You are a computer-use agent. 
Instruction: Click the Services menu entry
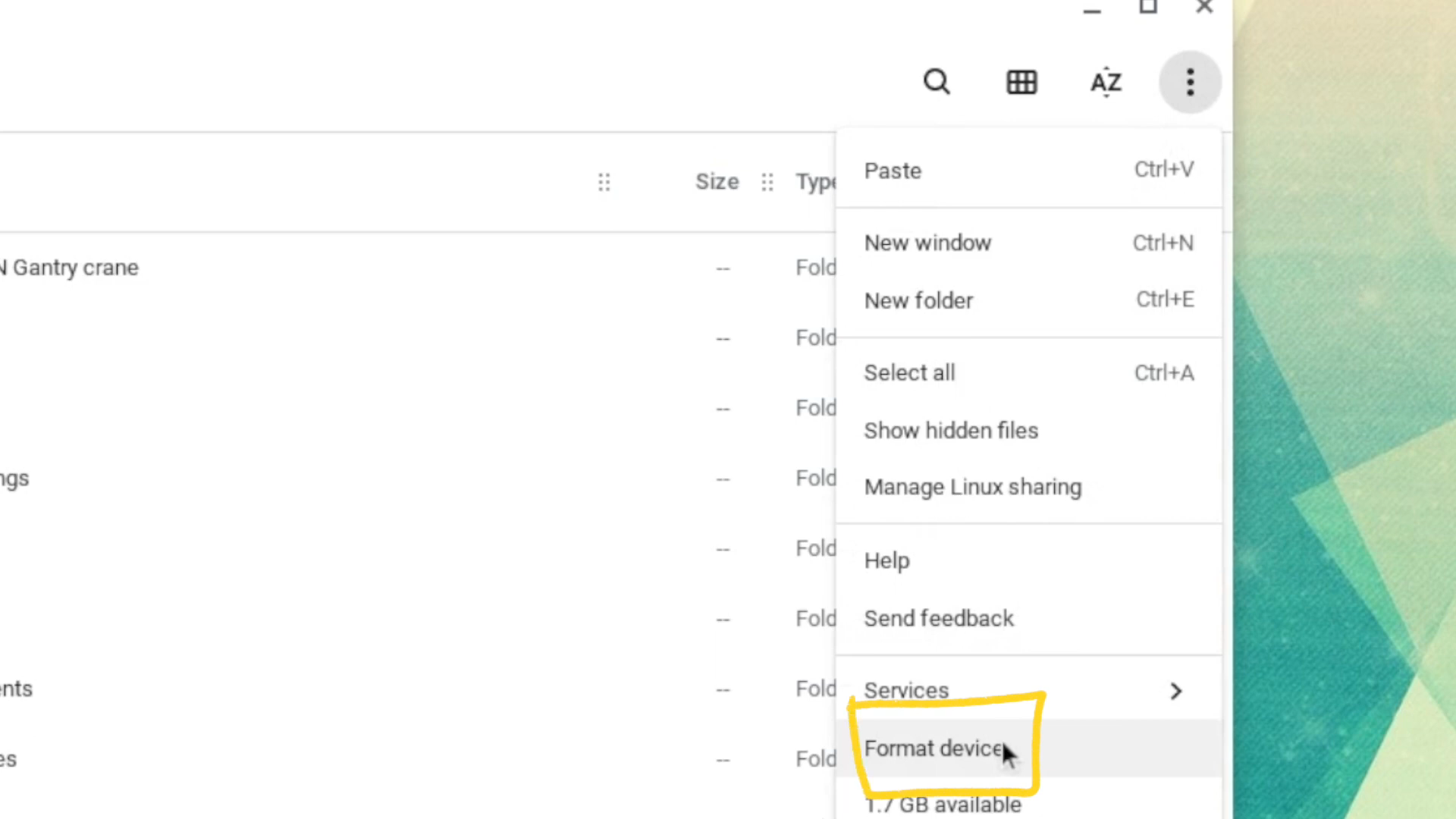click(x=906, y=691)
